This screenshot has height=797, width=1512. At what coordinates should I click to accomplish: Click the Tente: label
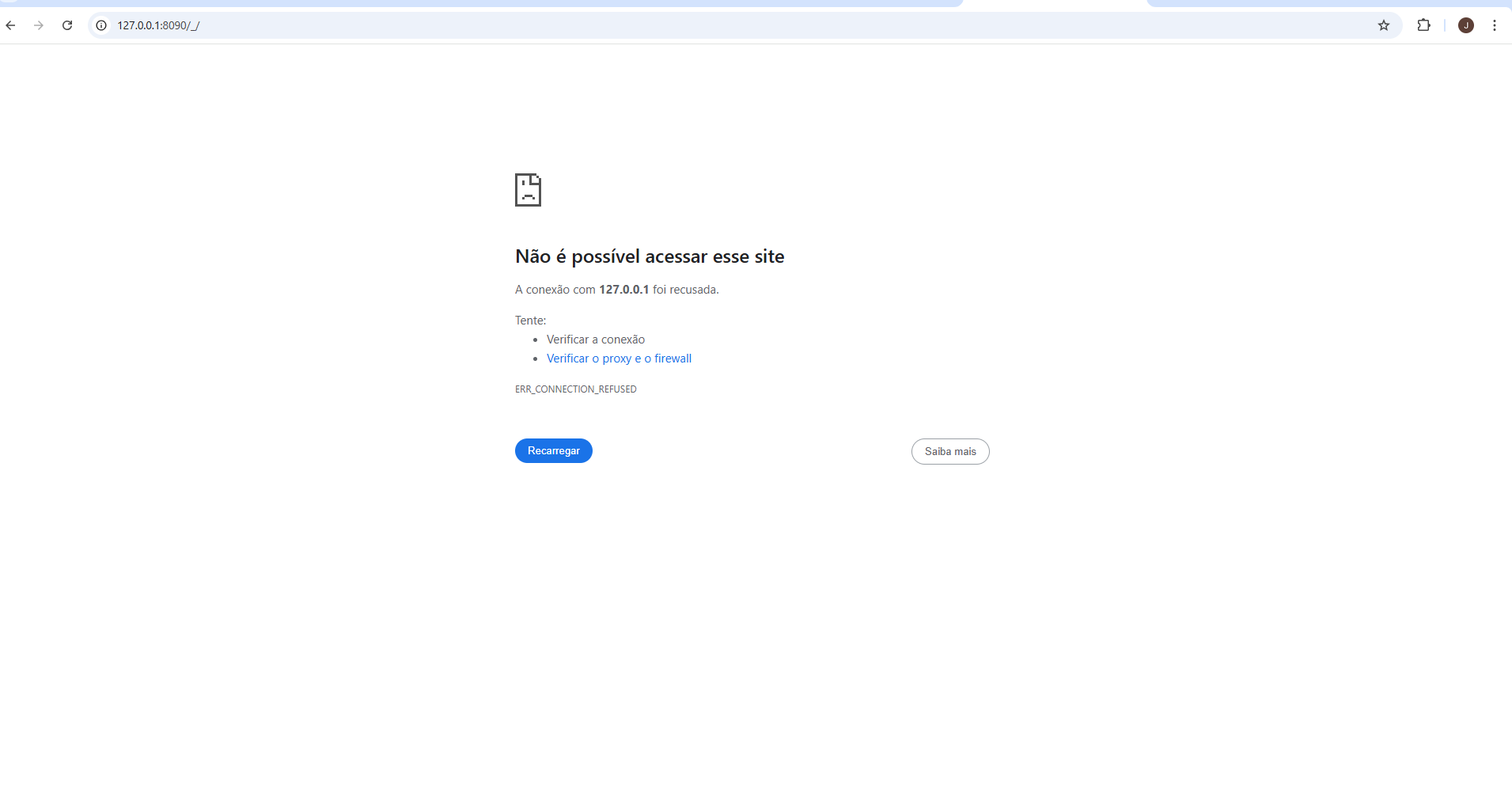coord(530,321)
